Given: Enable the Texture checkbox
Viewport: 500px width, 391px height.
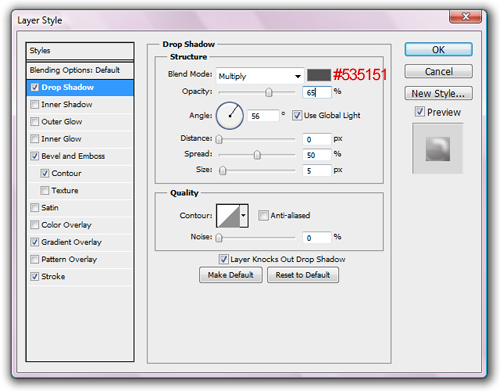Looking at the screenshot, I should point(45,190).
